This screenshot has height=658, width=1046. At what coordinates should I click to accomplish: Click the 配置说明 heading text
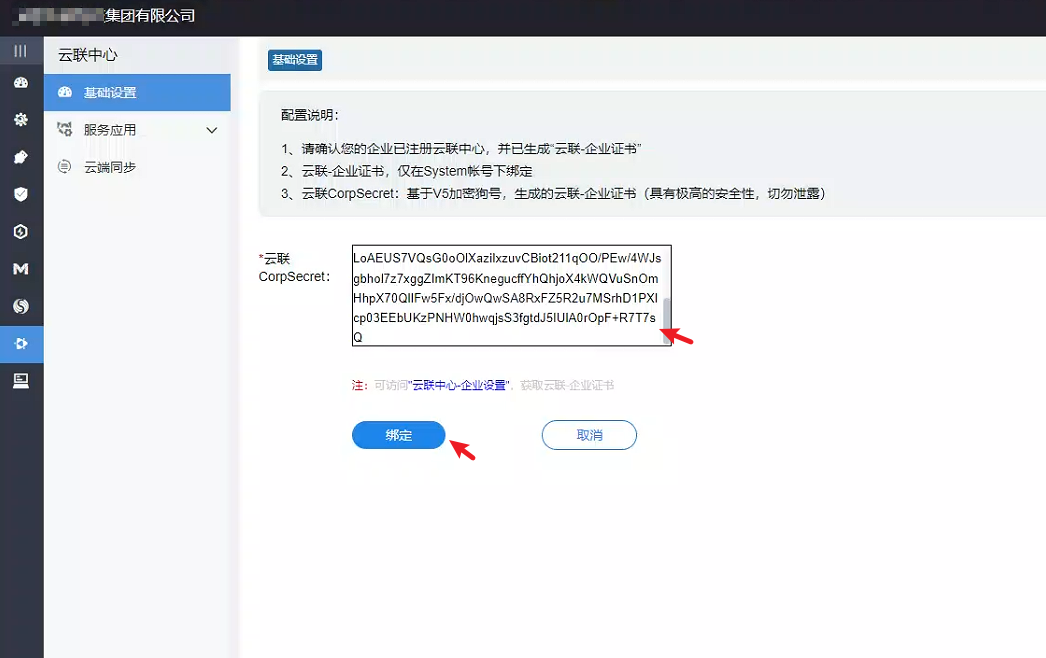coord(310,115)
